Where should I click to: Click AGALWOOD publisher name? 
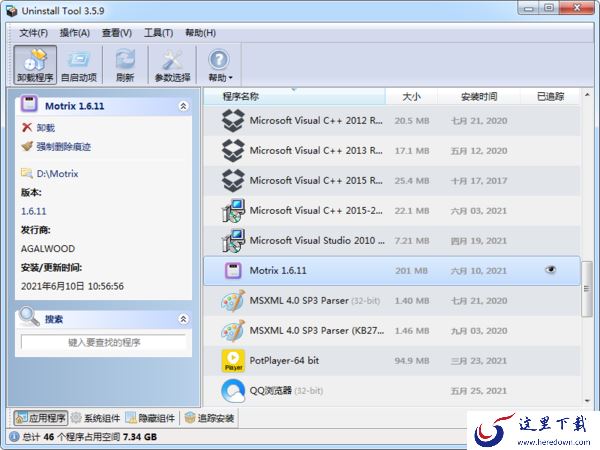coord(48,249)
